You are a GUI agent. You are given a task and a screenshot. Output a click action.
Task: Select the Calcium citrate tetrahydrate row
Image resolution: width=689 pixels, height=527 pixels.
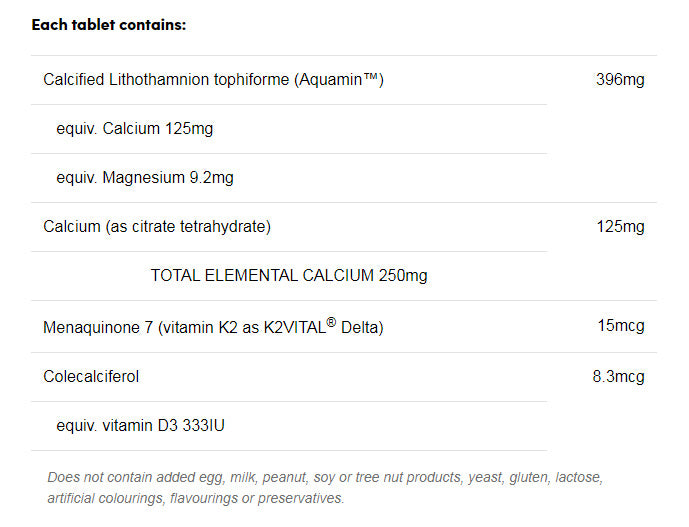pyautogui.click(x=157, y=227)
